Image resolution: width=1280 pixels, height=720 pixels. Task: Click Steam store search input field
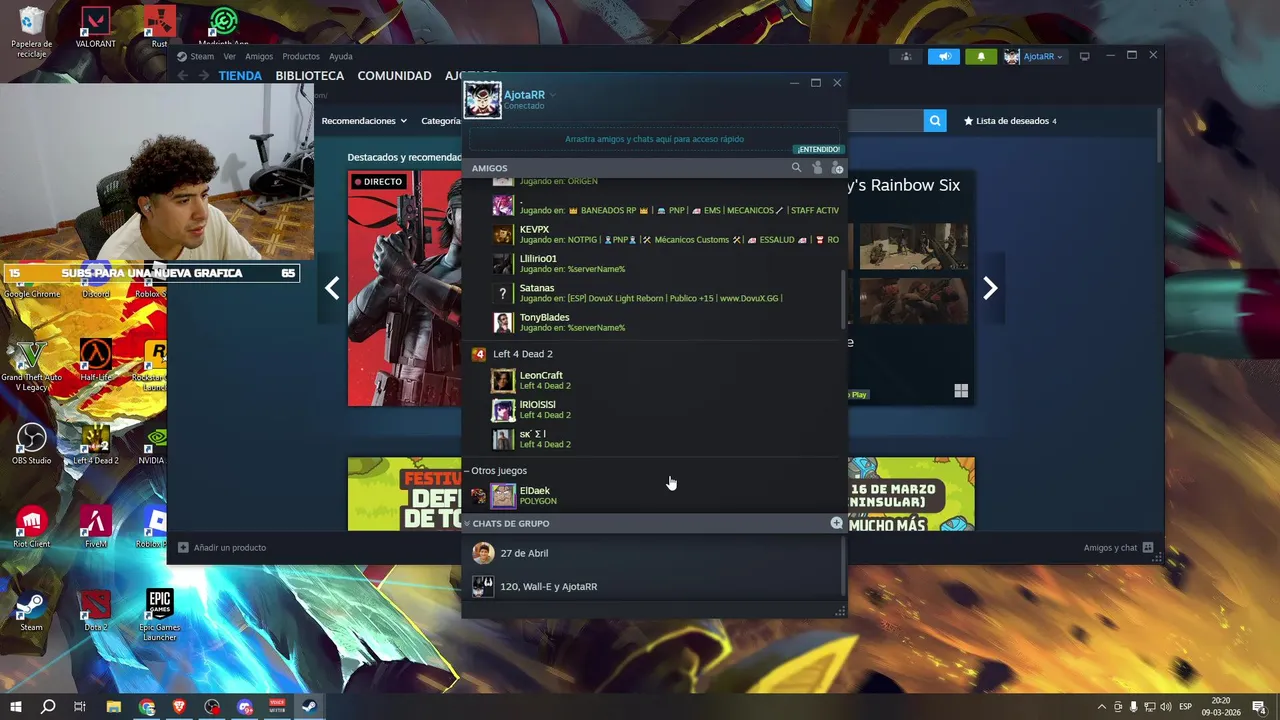885,121
